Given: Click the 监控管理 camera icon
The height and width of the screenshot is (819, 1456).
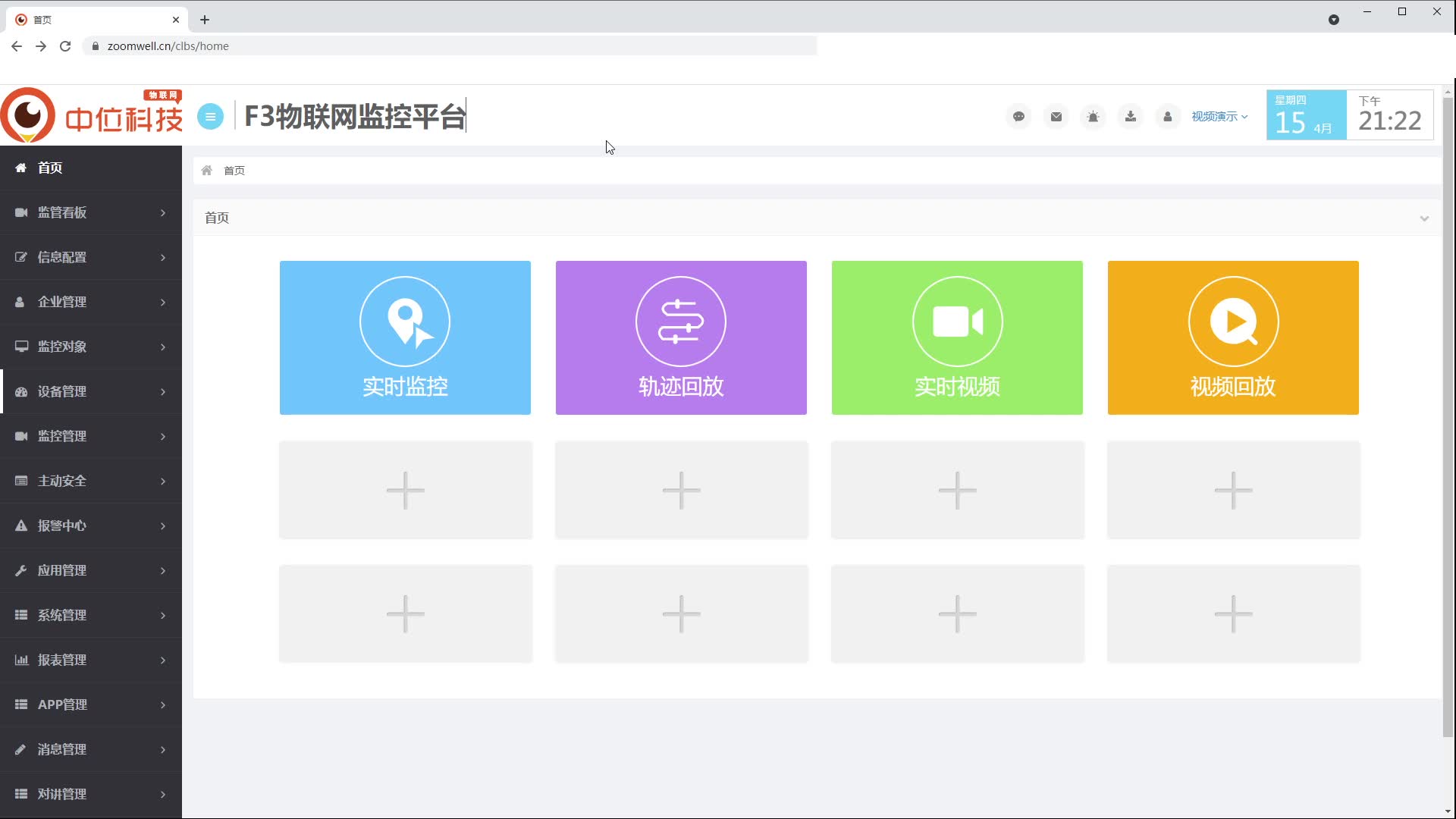Looking at the screenshot, I should pyautogui.click(x=21, y=436).
